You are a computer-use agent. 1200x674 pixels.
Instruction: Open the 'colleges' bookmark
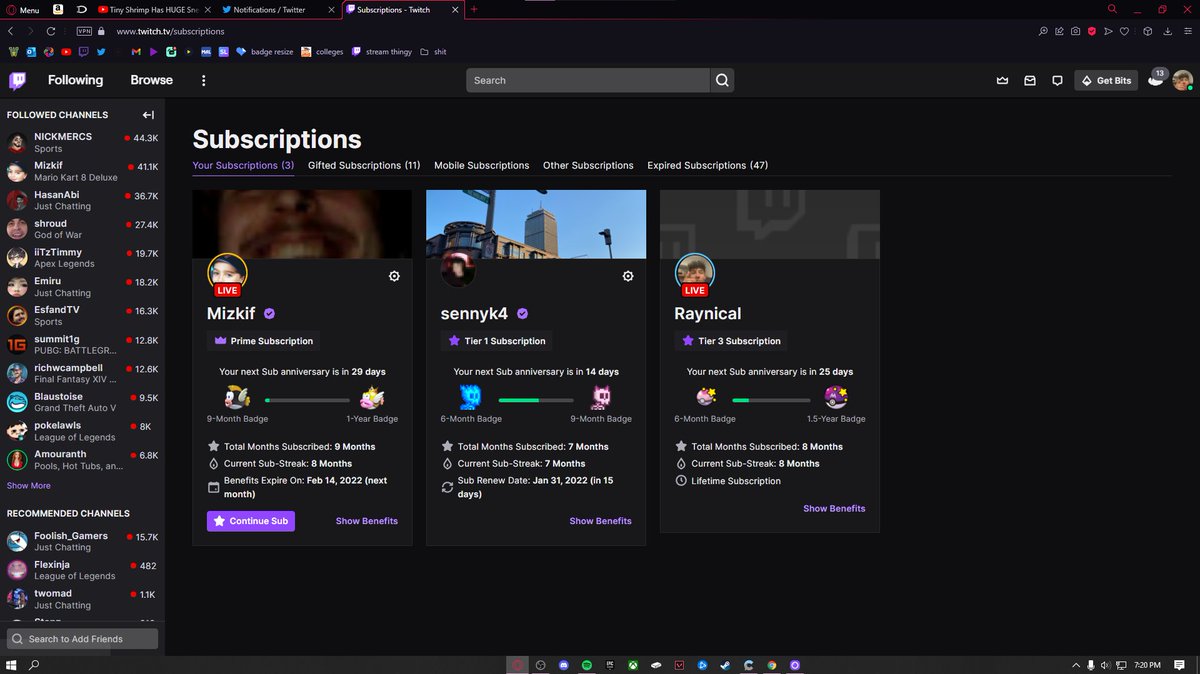(322, 51)
